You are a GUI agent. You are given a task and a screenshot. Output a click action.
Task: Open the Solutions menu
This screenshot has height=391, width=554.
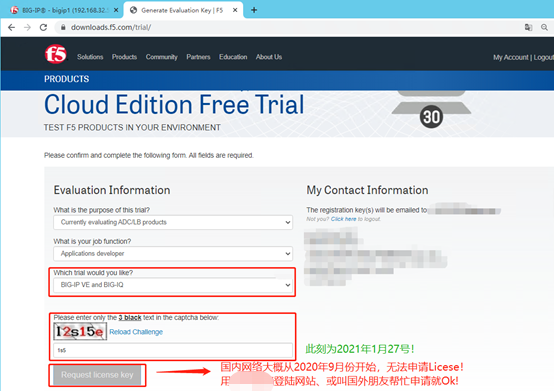(x=90, y=57)
